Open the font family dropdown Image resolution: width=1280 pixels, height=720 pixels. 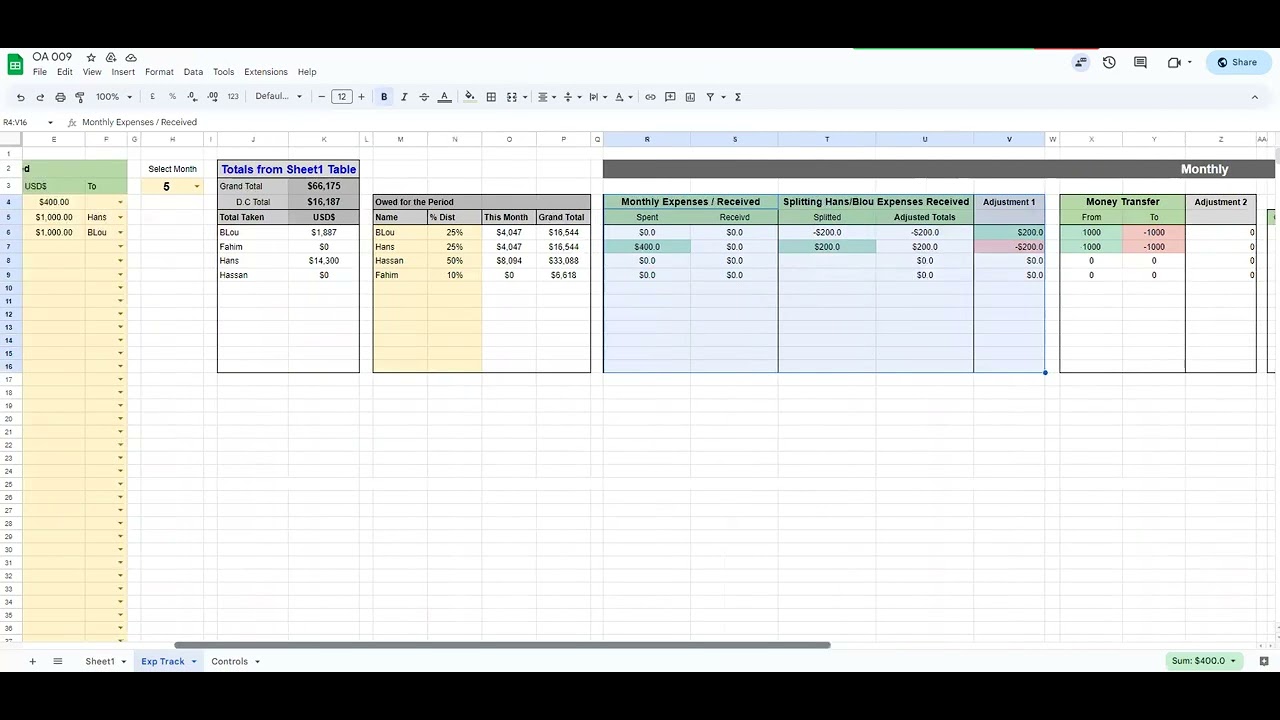point(278,97)
